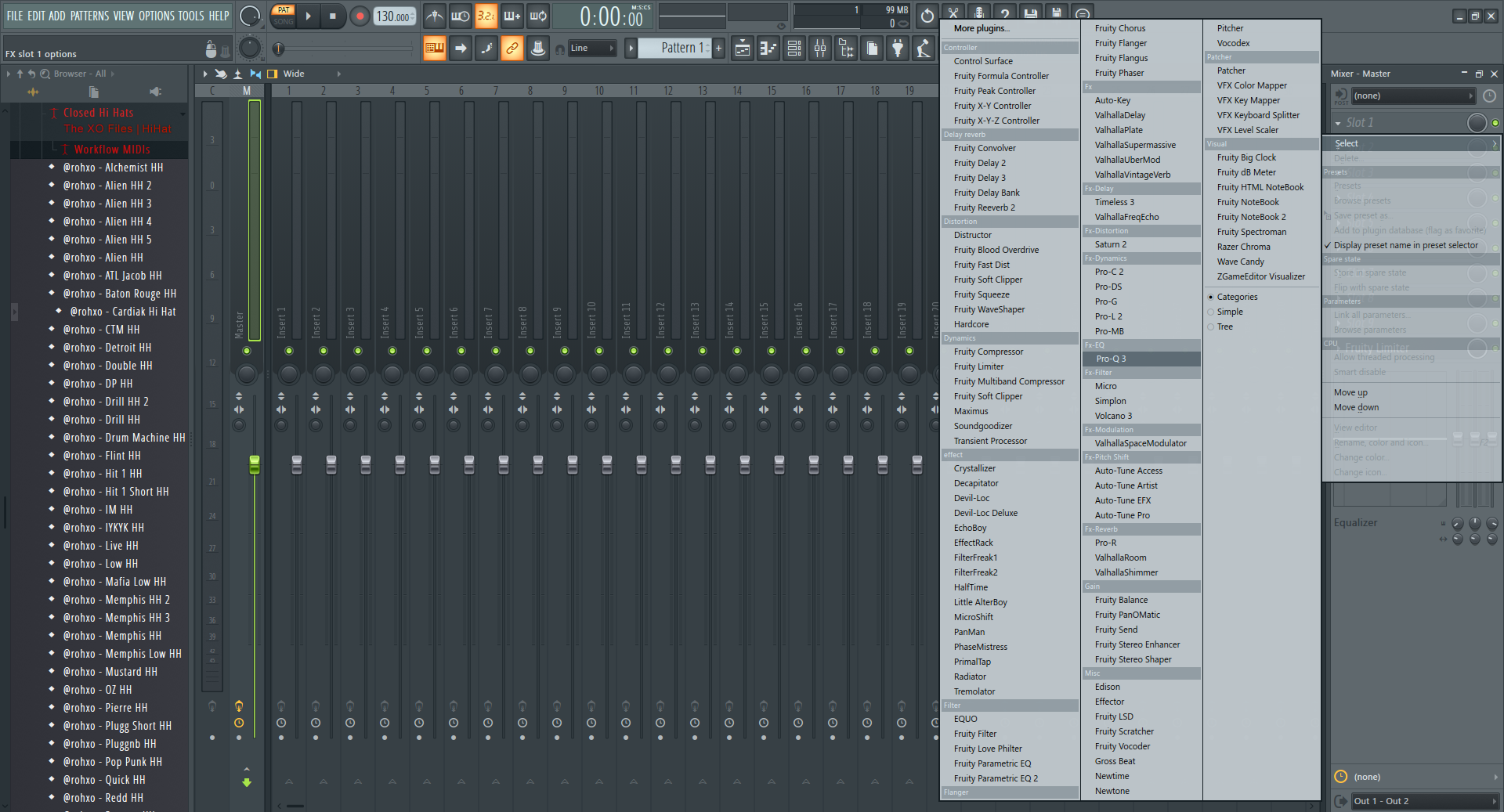
Task: Select Fruity Parametric EQ 2 plugin
Action: point(996,778)
